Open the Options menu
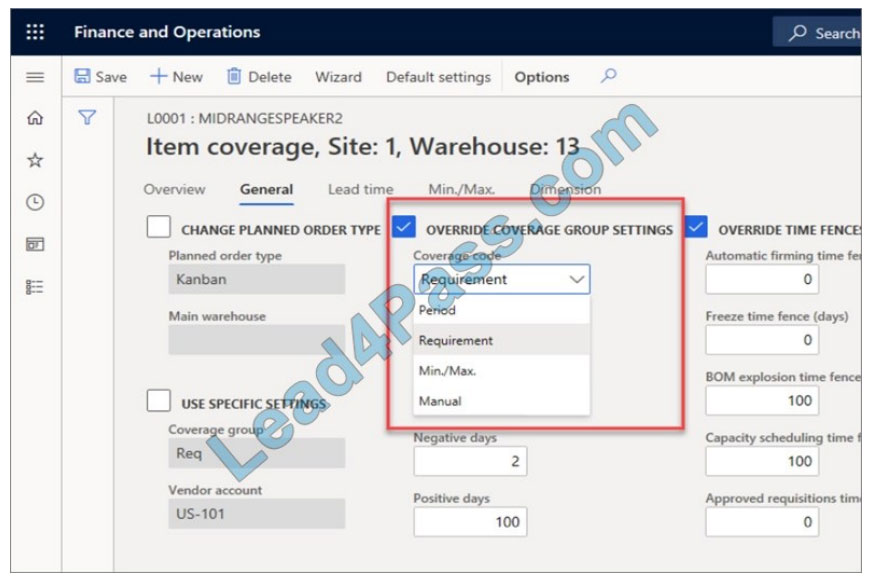This screenshot has width=873, height=580. click(542, 77)
